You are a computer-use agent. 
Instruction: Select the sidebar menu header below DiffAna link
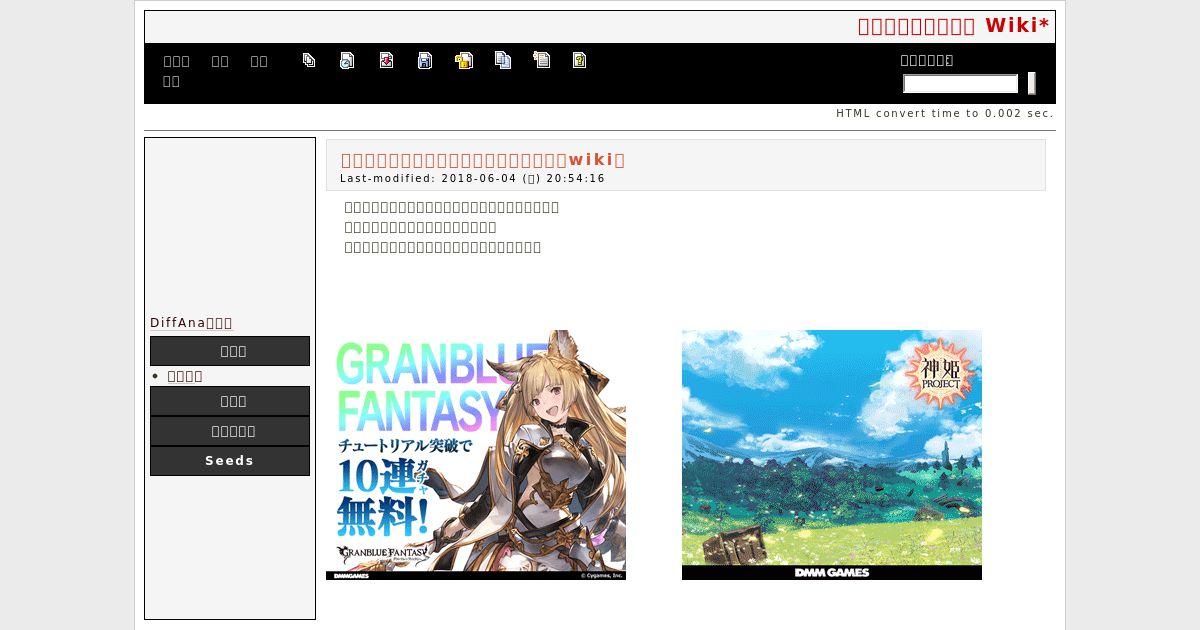(230, 351)
